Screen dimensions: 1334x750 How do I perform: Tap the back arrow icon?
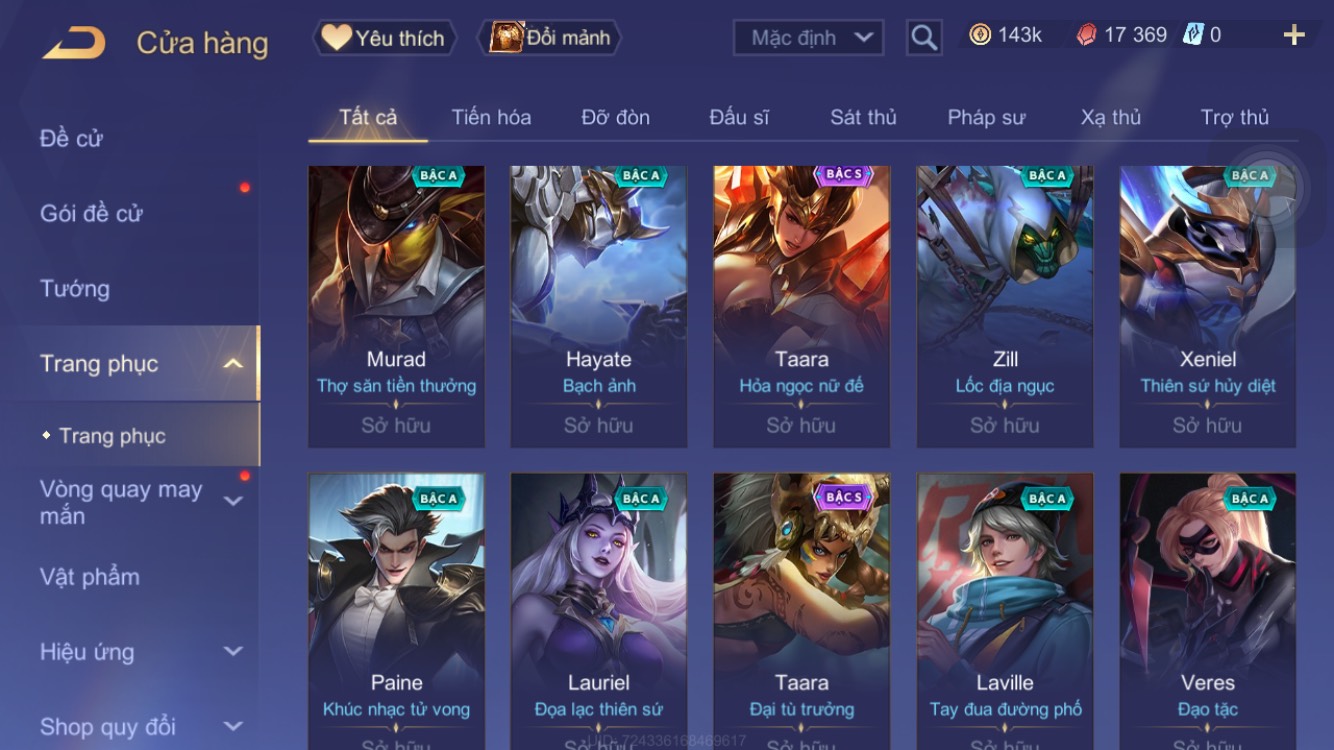[74, 43]
